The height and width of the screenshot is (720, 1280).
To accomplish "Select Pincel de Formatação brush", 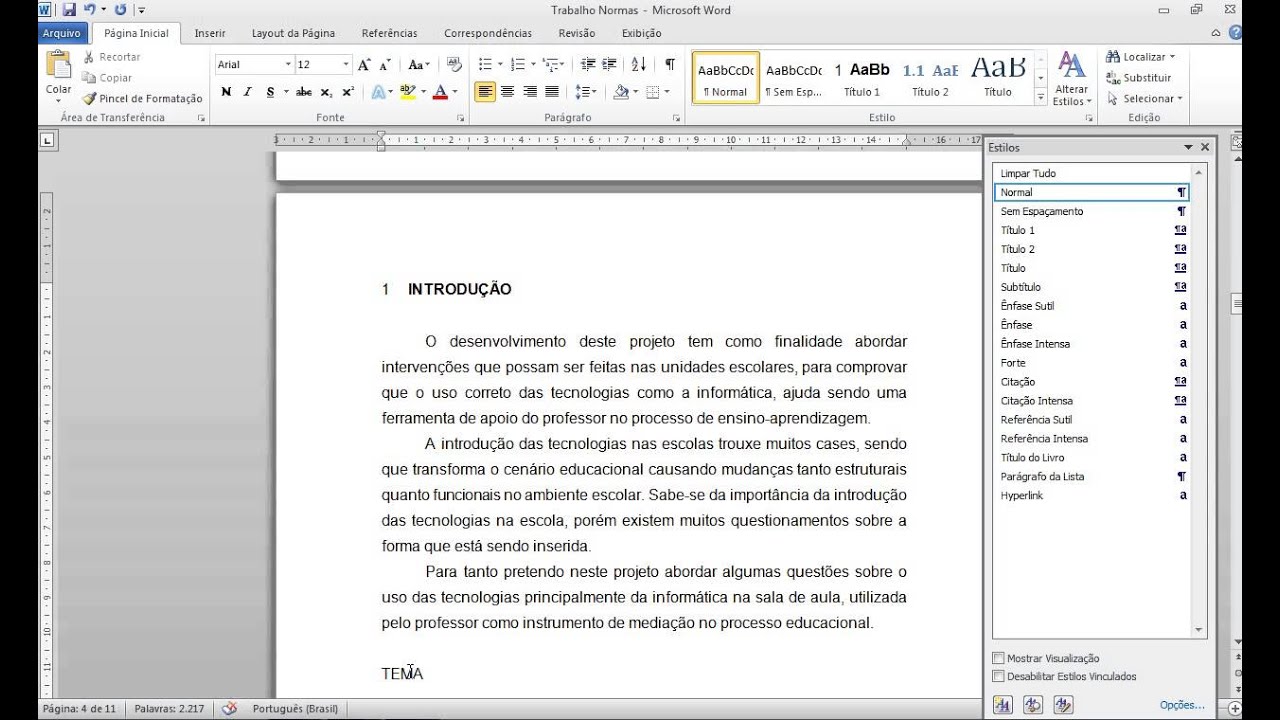I will (89, 99).
